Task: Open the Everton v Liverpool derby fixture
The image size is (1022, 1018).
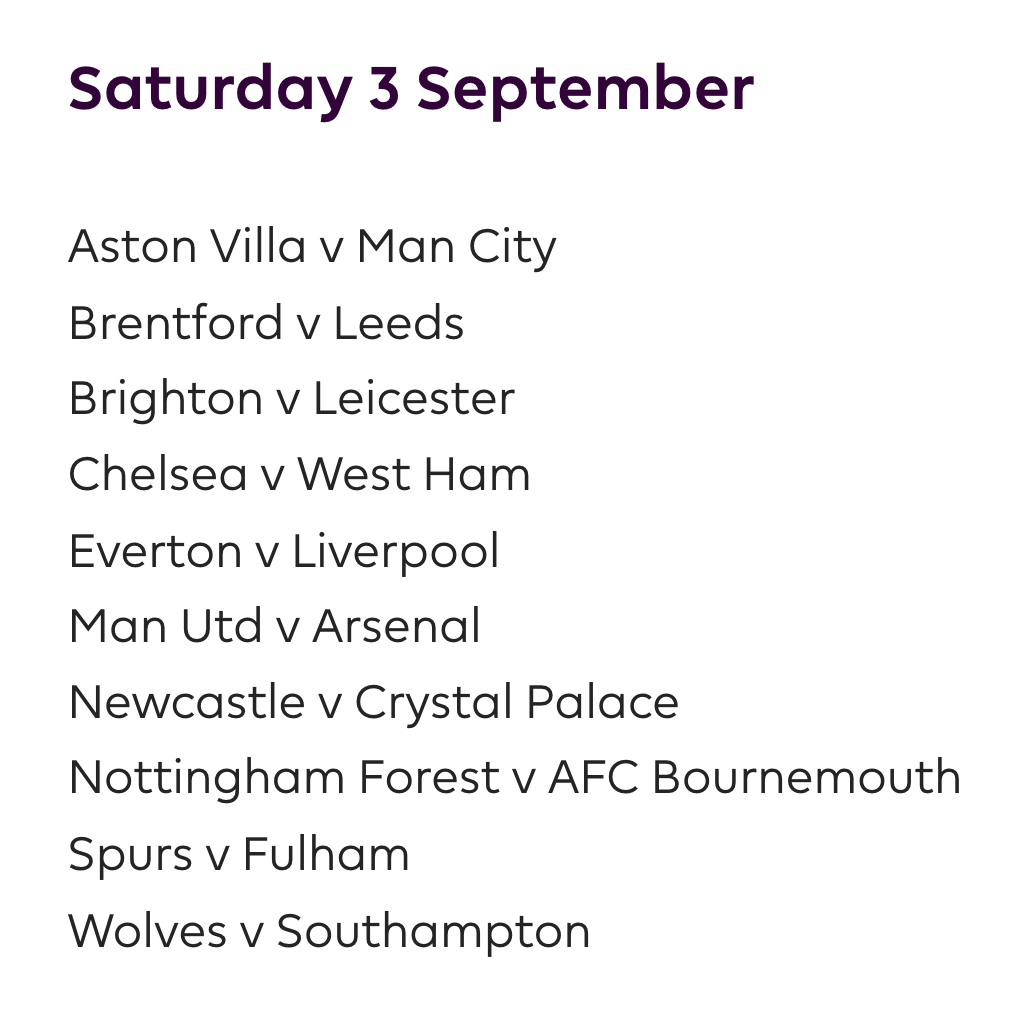Action: point(284,551)
